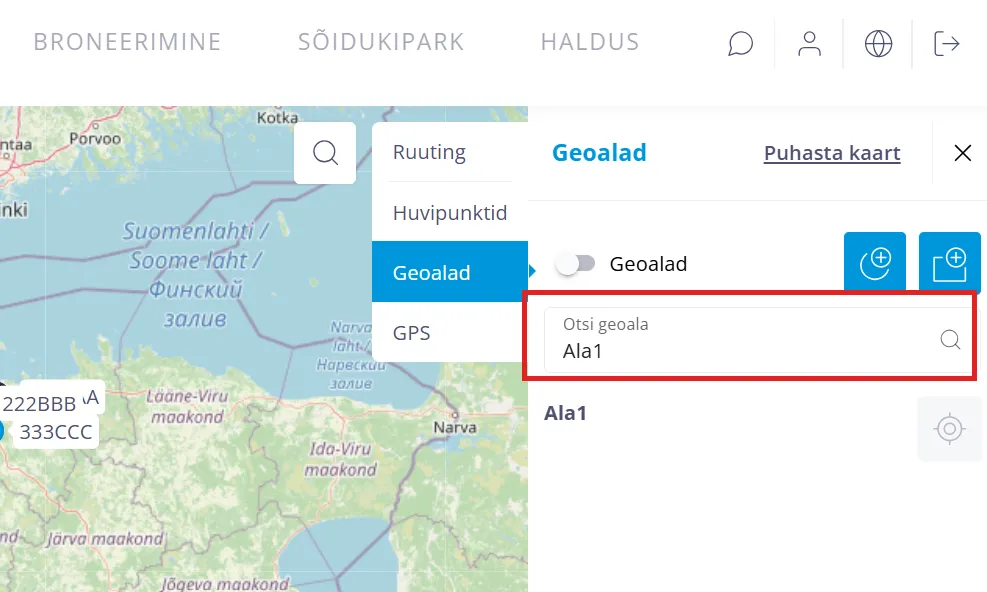
Task: Open the map search magnifier button
Action: [325, 153]
